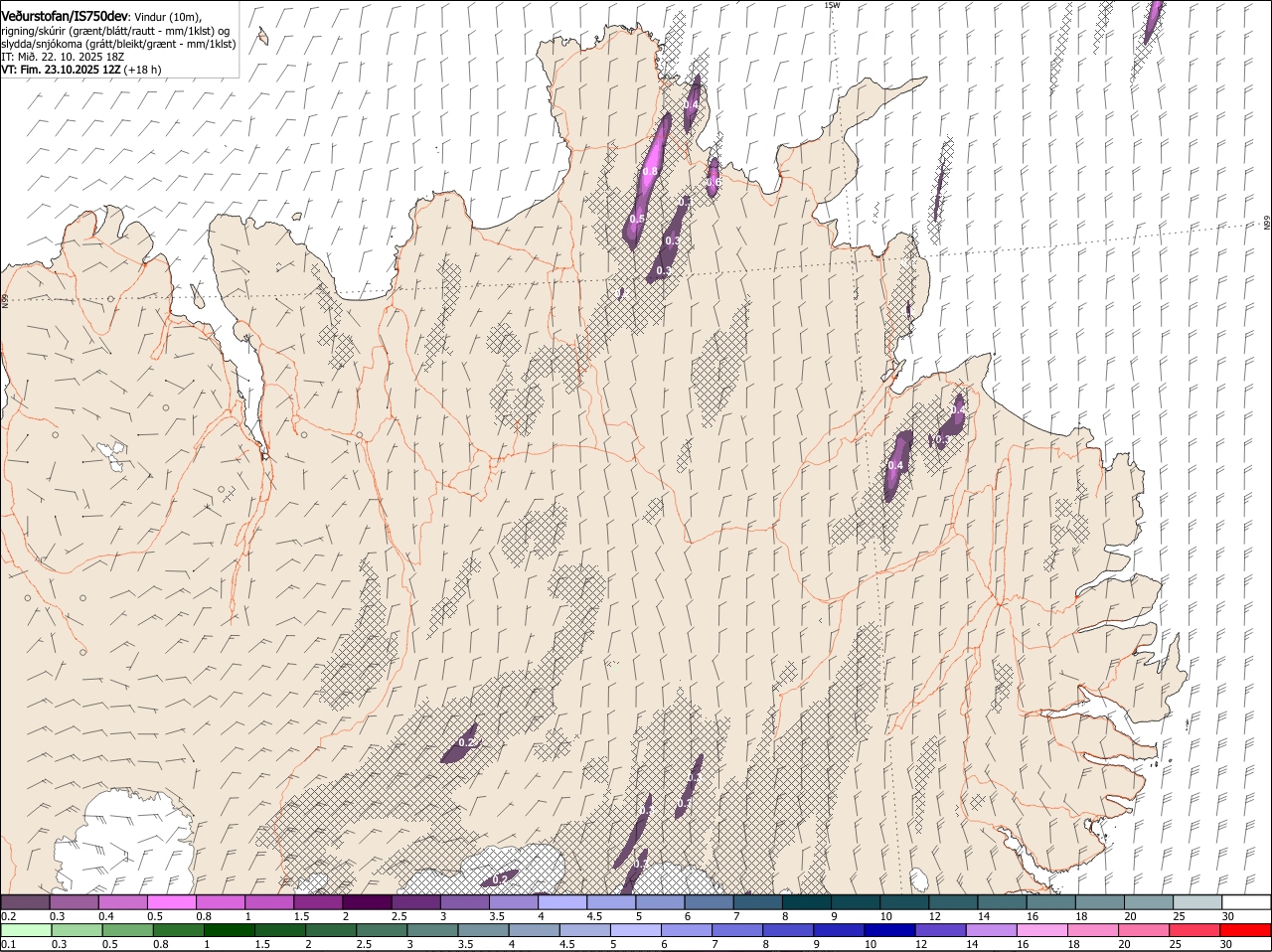Choose darkest purple upper swatch labeled 2
1272x952 pixels.
[x=367, y=901]
